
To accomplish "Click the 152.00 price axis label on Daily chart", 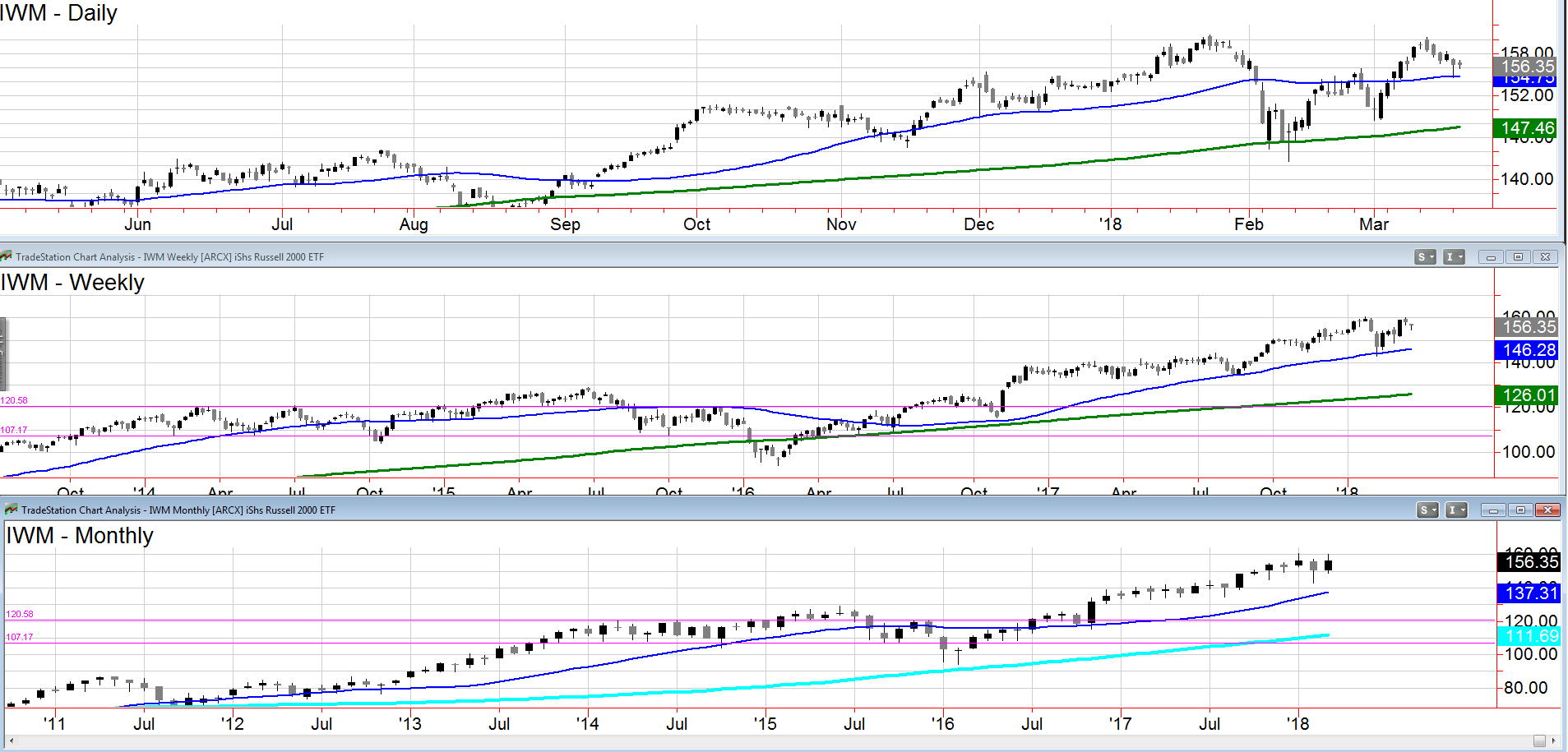I will 1527,95.
